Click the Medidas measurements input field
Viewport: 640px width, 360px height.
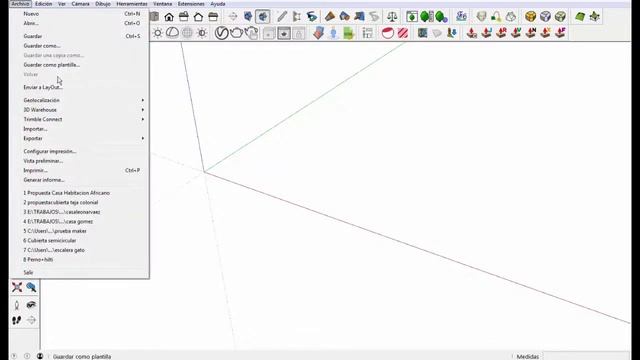586,356
